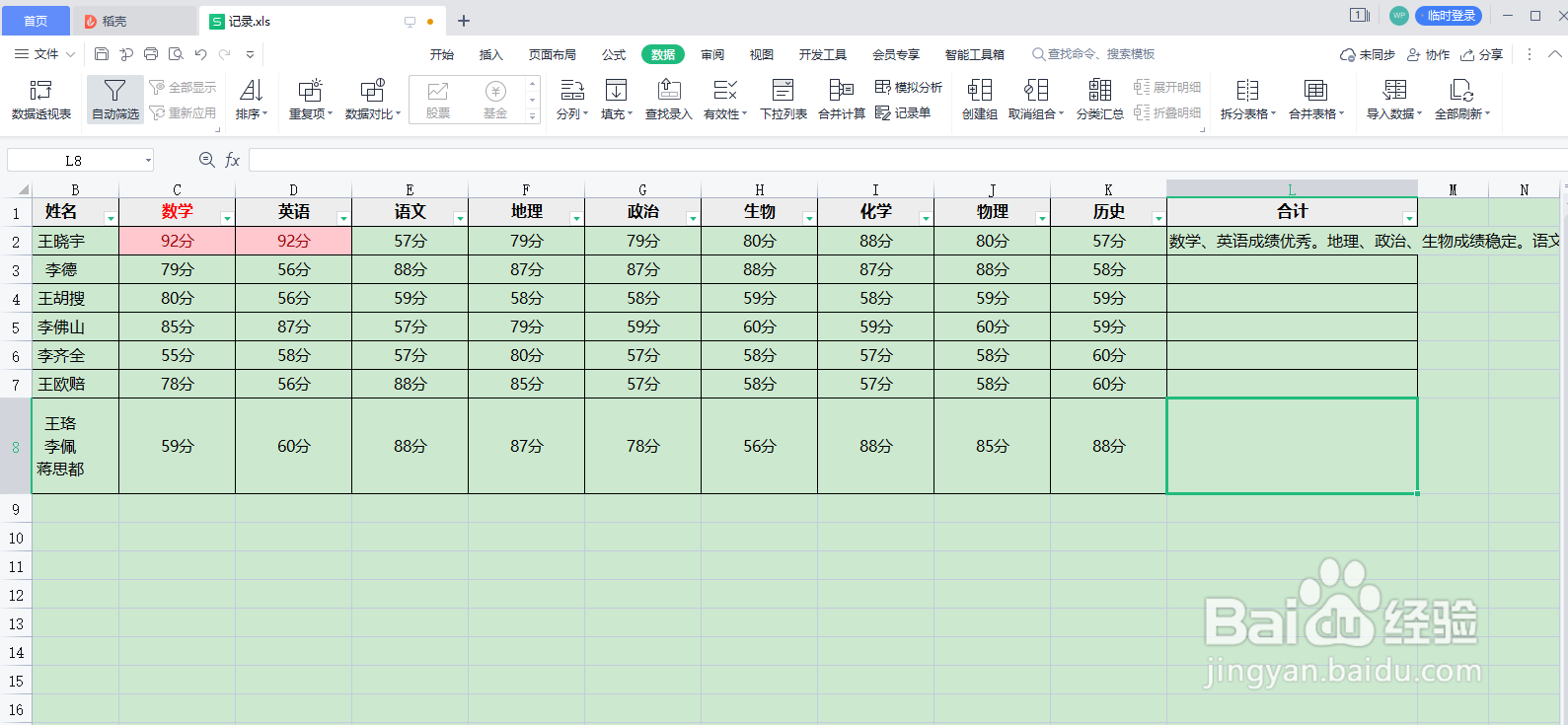Image resolution: width=1568 pixels, height=725 pixels.
Task: Open the 填充 fill tool
Action: 617,100
